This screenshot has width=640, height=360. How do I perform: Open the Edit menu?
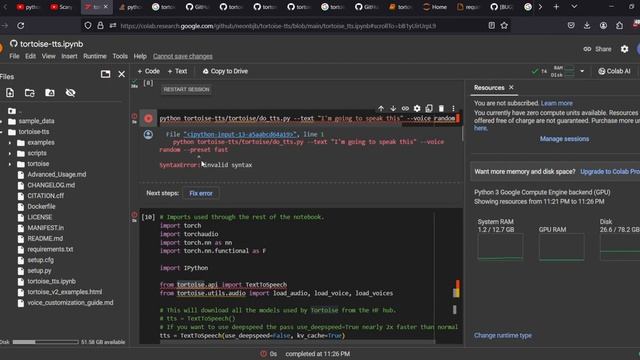(31, 56)
